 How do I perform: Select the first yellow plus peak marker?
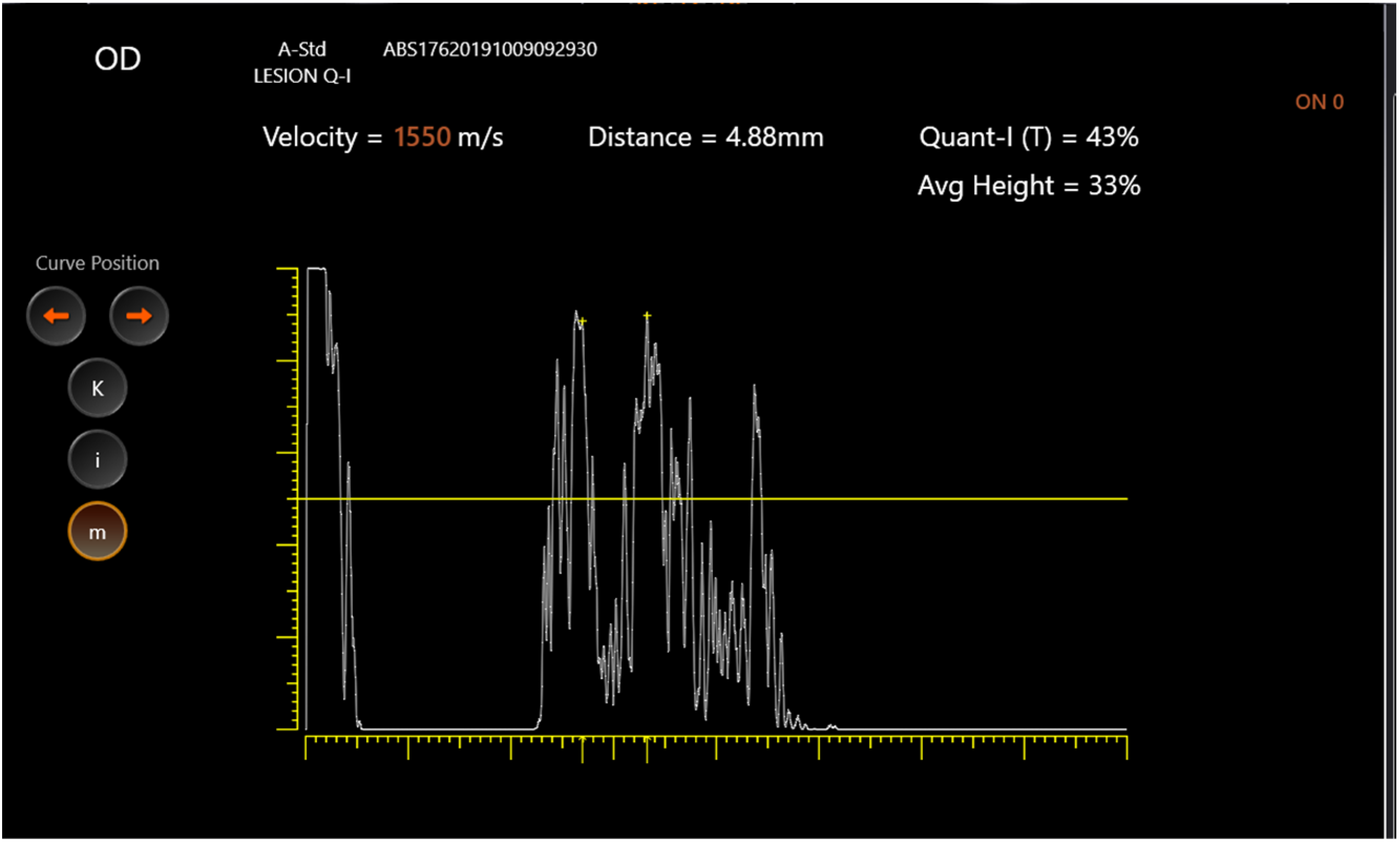pos(582,322)
